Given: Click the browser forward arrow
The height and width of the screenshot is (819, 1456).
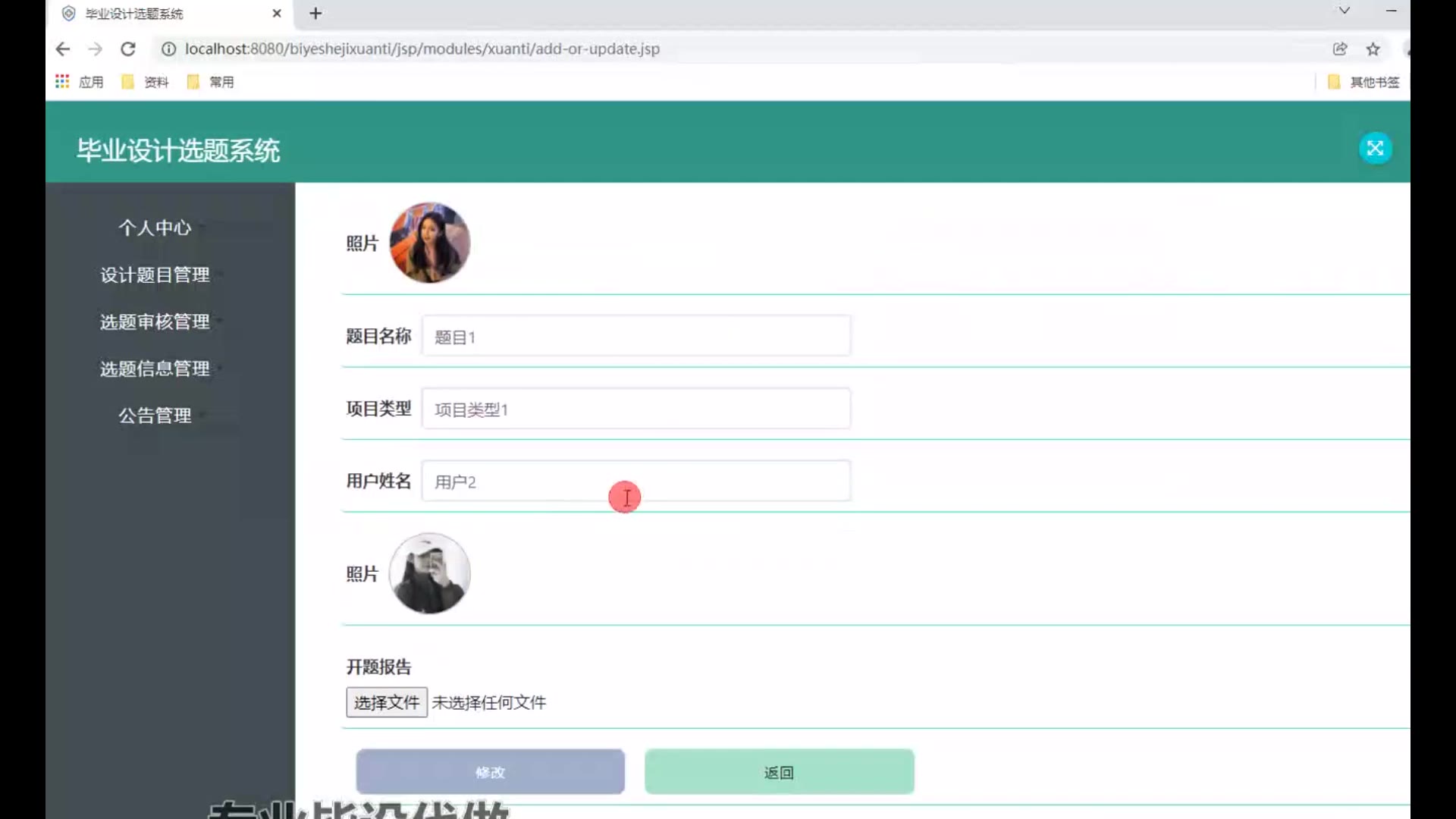Looking at the screenshot, I should pyautogui.click(x=95, y=49).
